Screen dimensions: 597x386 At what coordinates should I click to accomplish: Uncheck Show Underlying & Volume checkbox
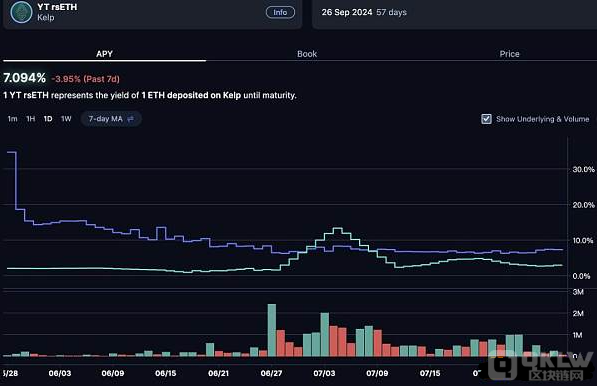click(486, 119)
